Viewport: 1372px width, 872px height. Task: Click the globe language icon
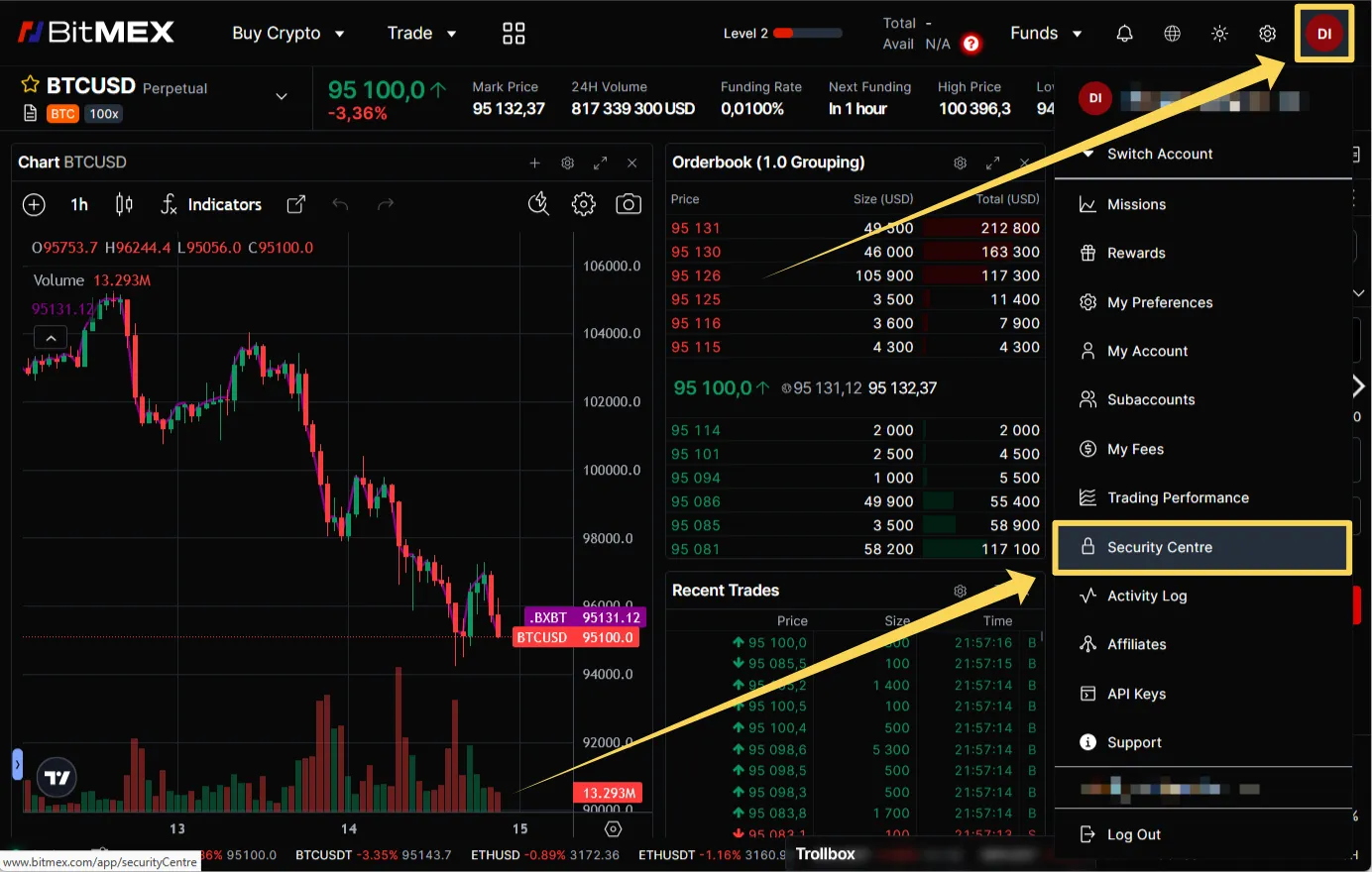(x=1172, y=34)
